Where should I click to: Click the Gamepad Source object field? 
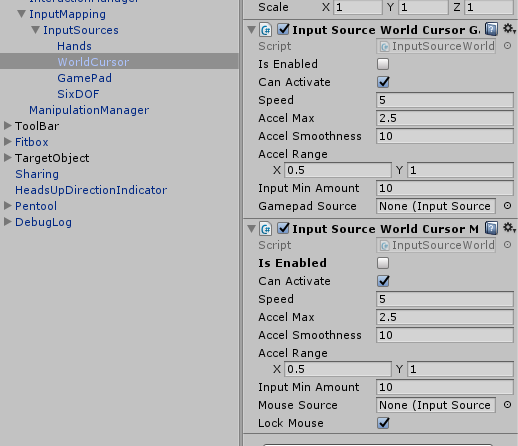click(436, 206)
